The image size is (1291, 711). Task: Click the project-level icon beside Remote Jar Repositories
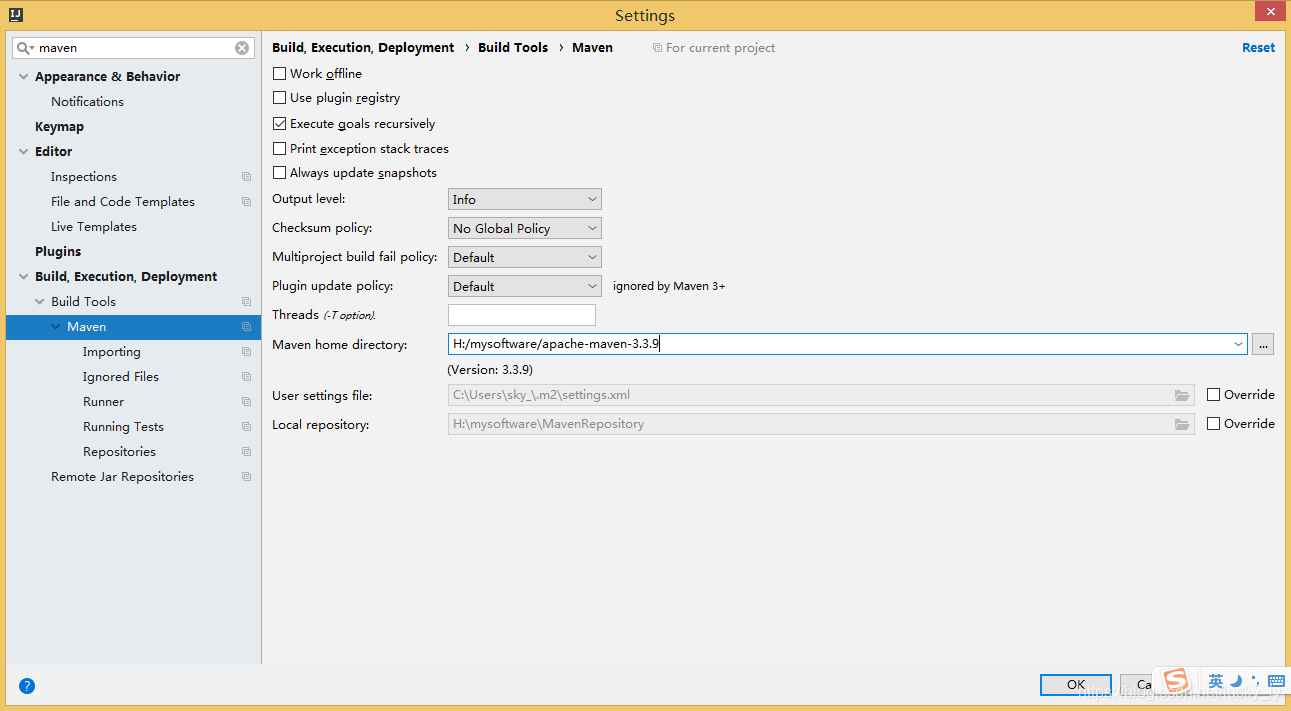pyautogui.click(x=246, y=477)
